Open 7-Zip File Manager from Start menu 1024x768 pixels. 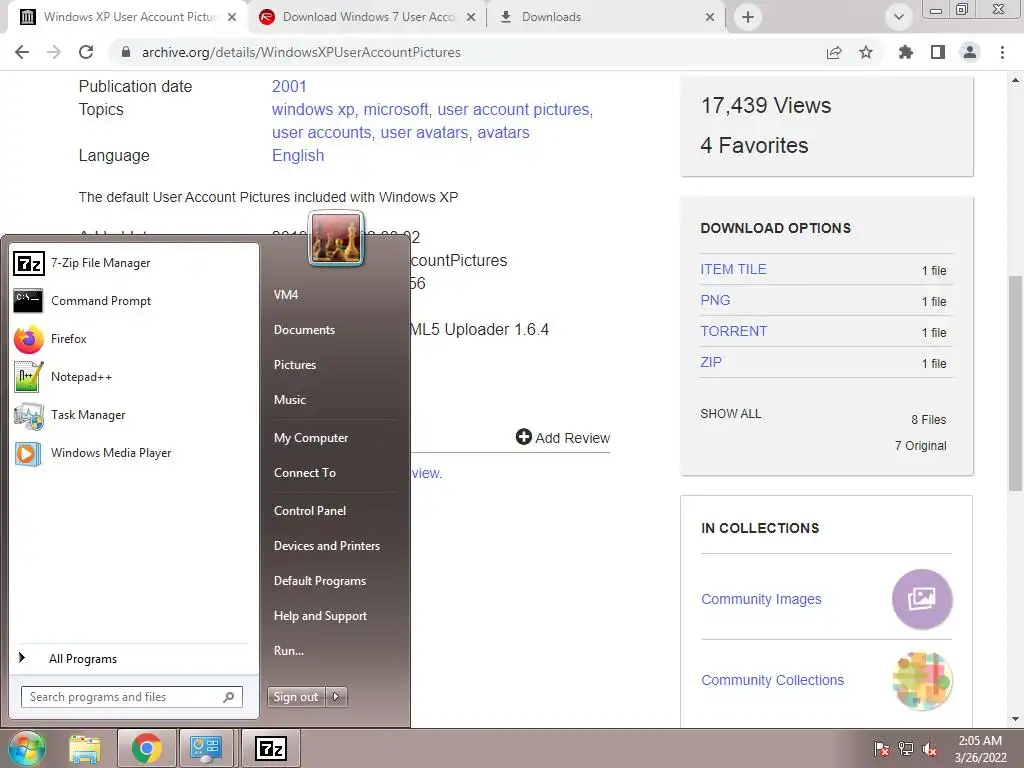(134, 263)
